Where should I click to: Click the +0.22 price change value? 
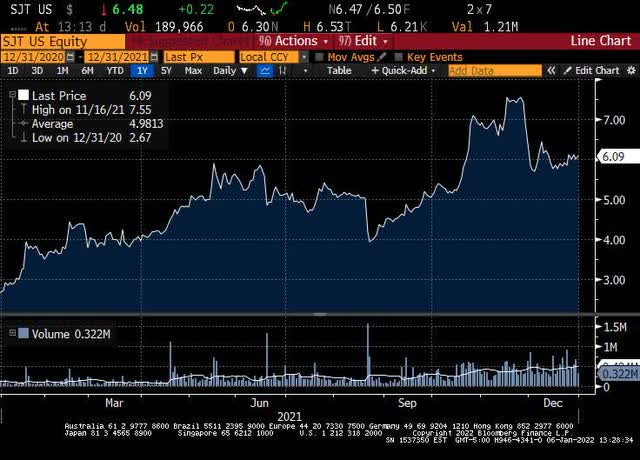[x=196, y=9]
